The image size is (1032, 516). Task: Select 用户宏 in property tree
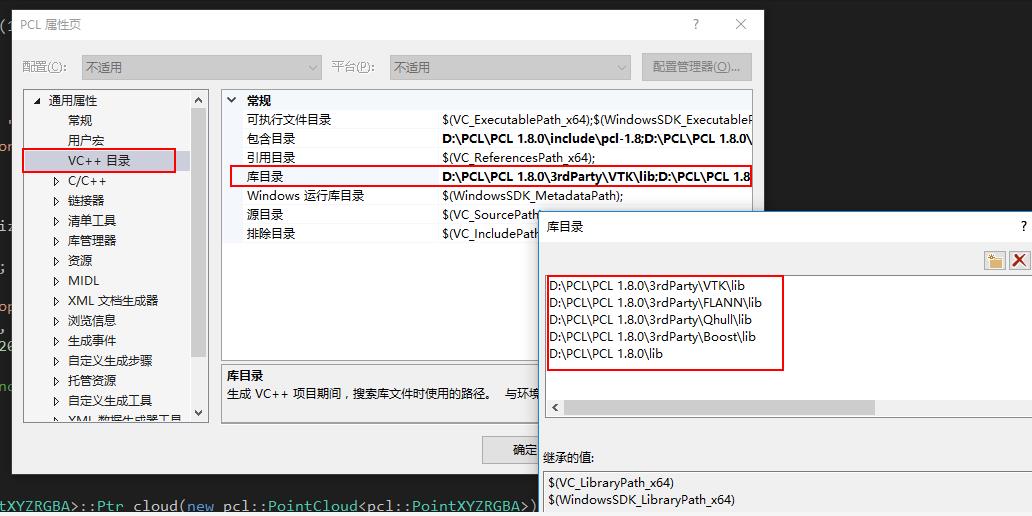point(86,140)
